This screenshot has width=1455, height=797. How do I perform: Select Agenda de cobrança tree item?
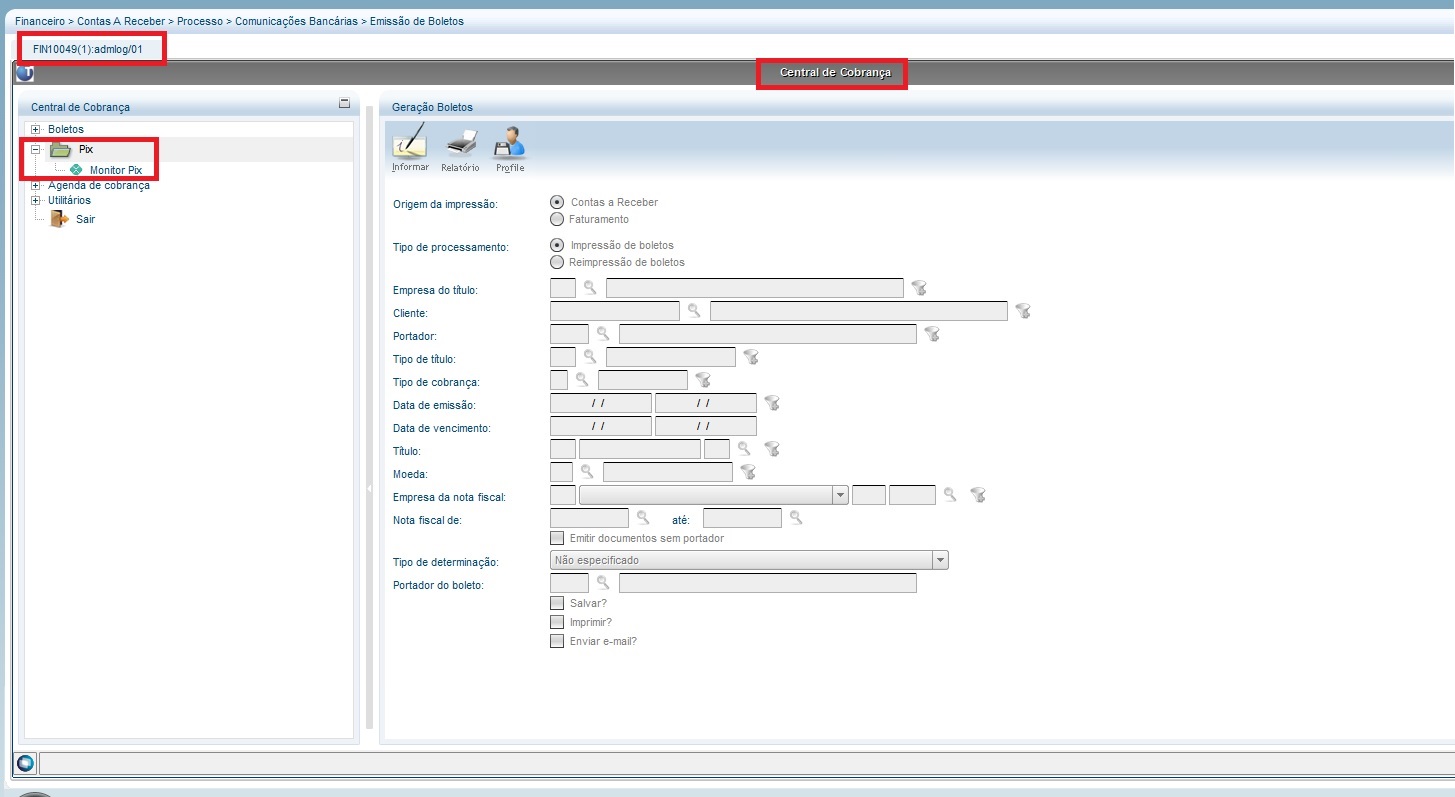click(x=99, y=185)
